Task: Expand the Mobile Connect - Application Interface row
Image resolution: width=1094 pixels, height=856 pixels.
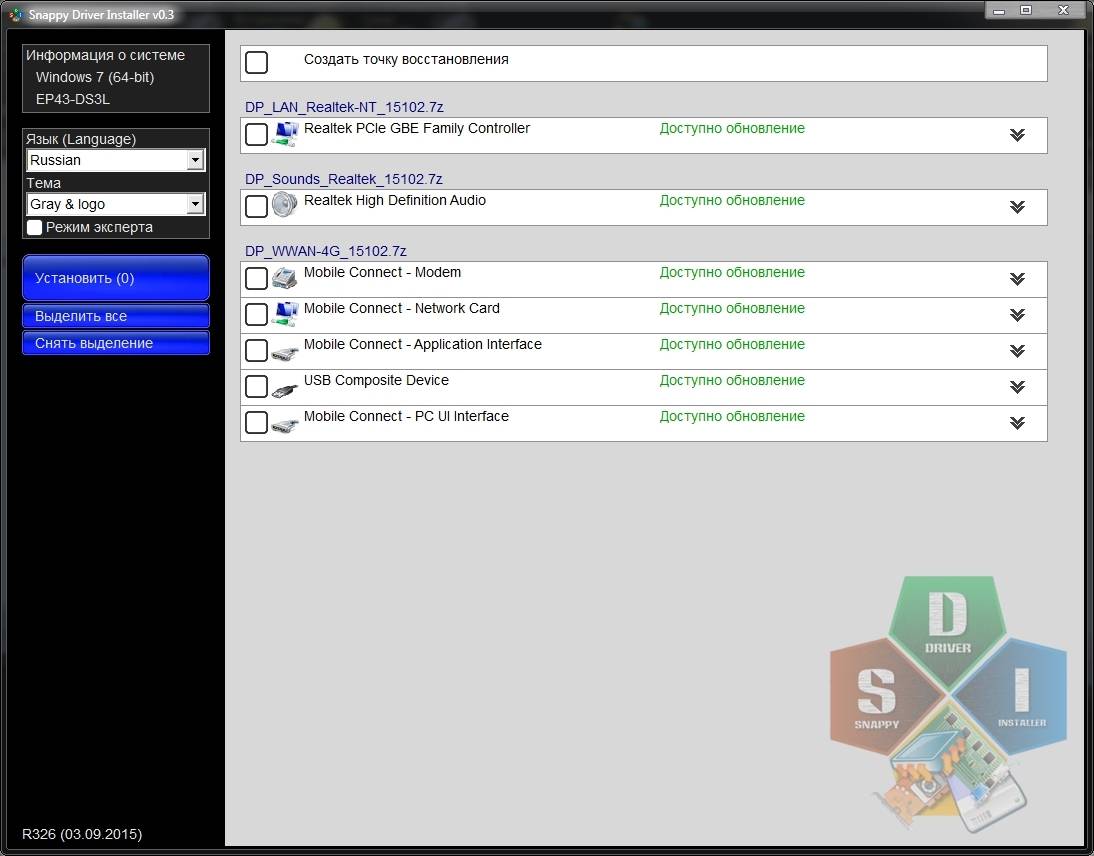Action: (1017, 350)
